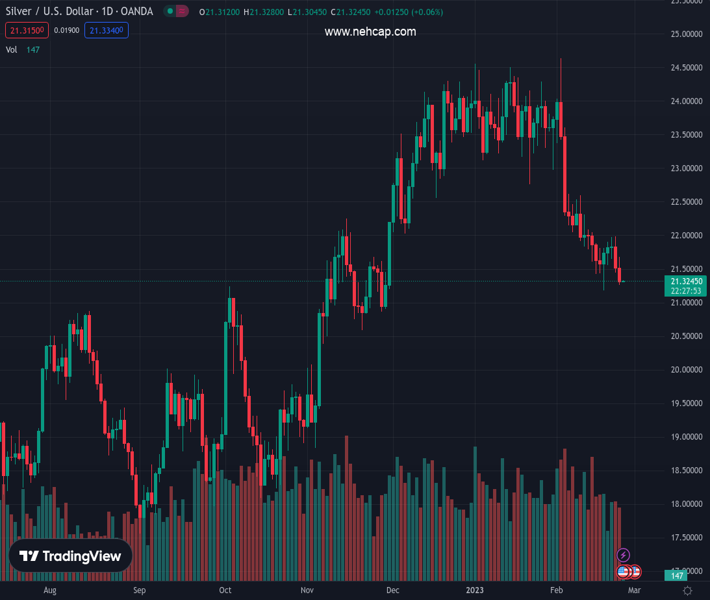
Task: Click the blue buy price 21.3340 button
Action: (x=107, y=30)
